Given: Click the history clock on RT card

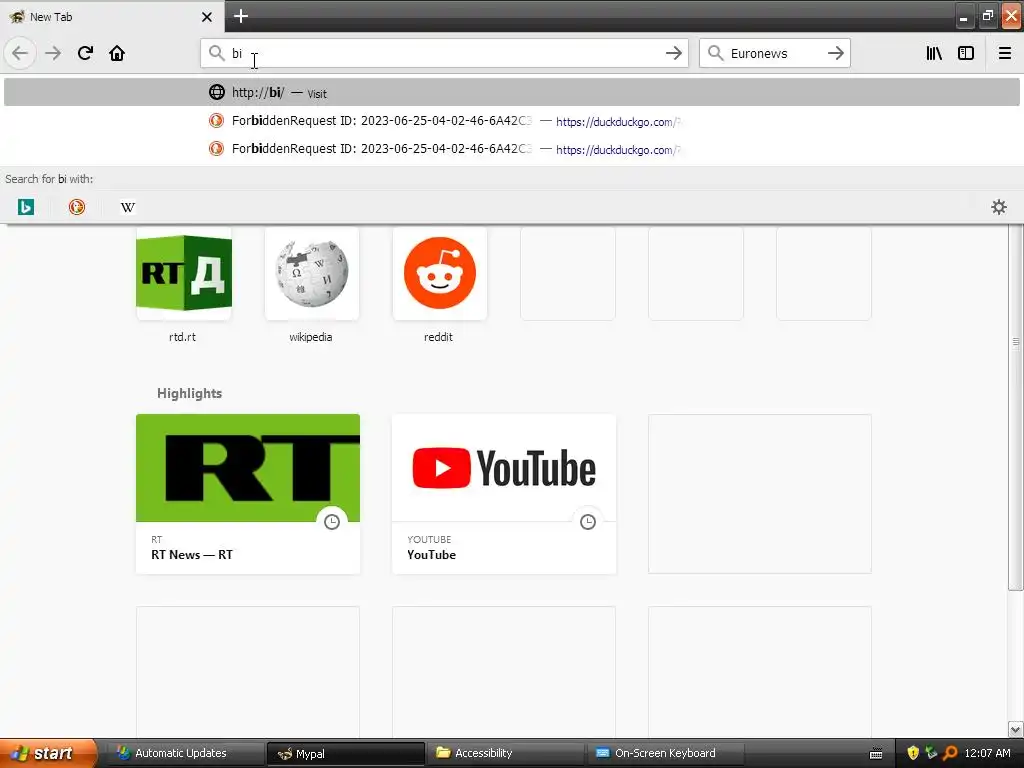Looking at the screenshot, I should point(332,522).
